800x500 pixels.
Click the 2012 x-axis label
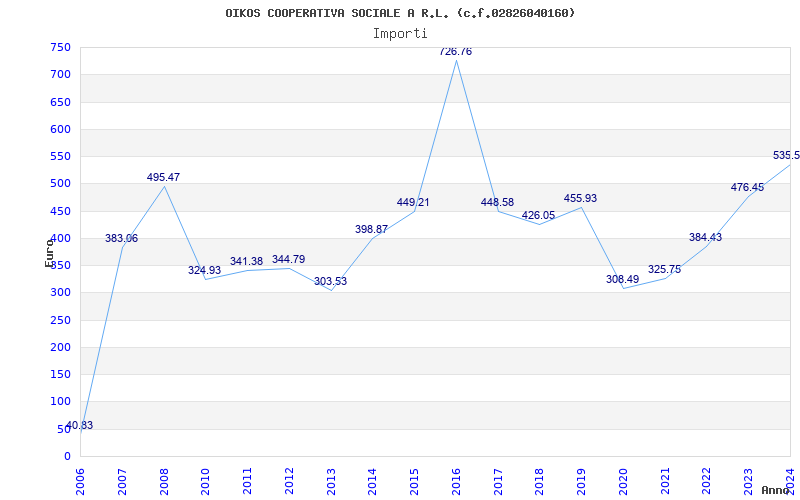[289, 481]
